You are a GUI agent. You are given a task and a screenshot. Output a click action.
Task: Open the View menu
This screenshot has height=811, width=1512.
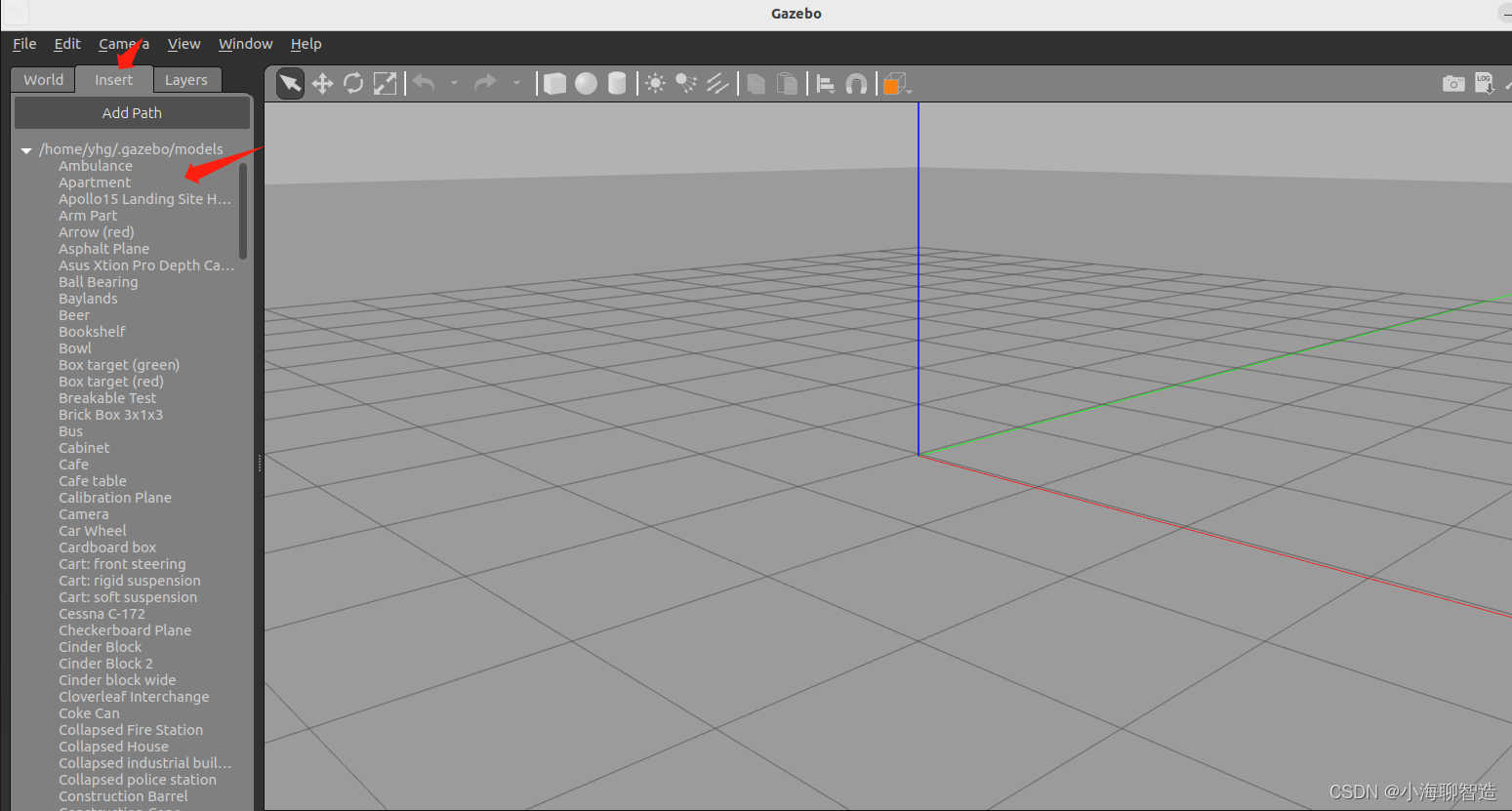184,44
